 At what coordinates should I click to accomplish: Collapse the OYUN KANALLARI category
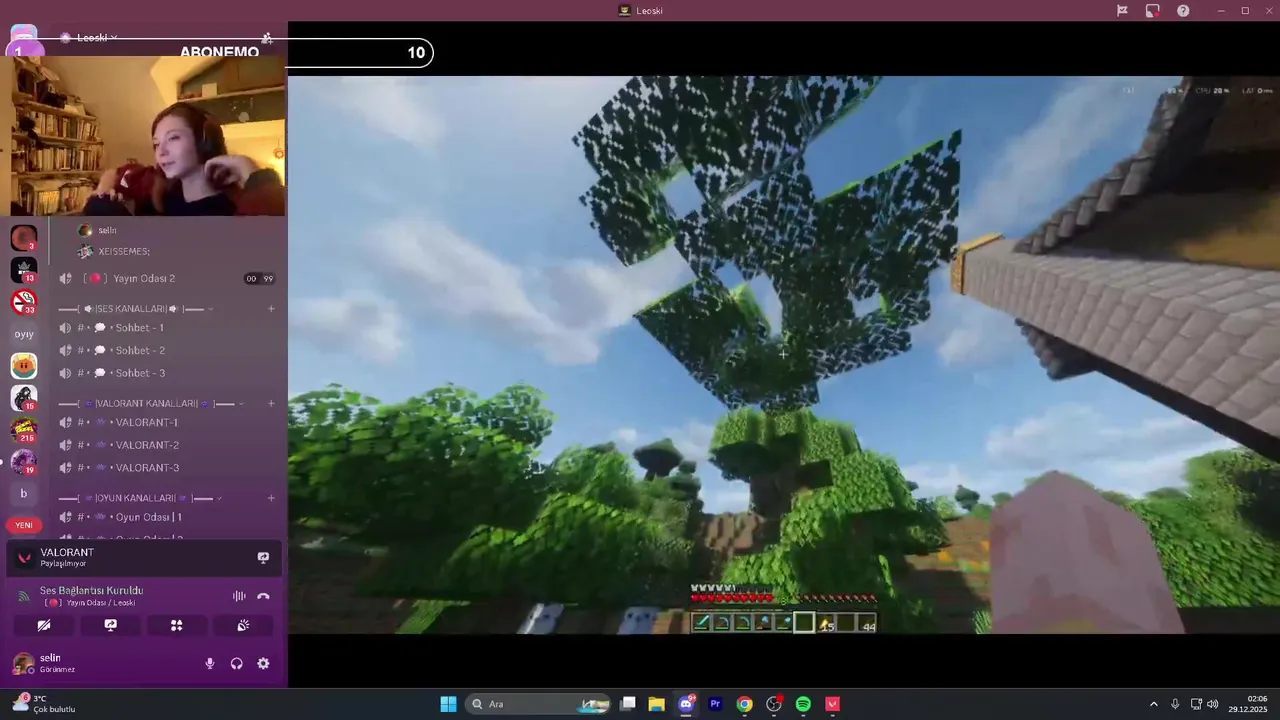(x=140, y=498)
